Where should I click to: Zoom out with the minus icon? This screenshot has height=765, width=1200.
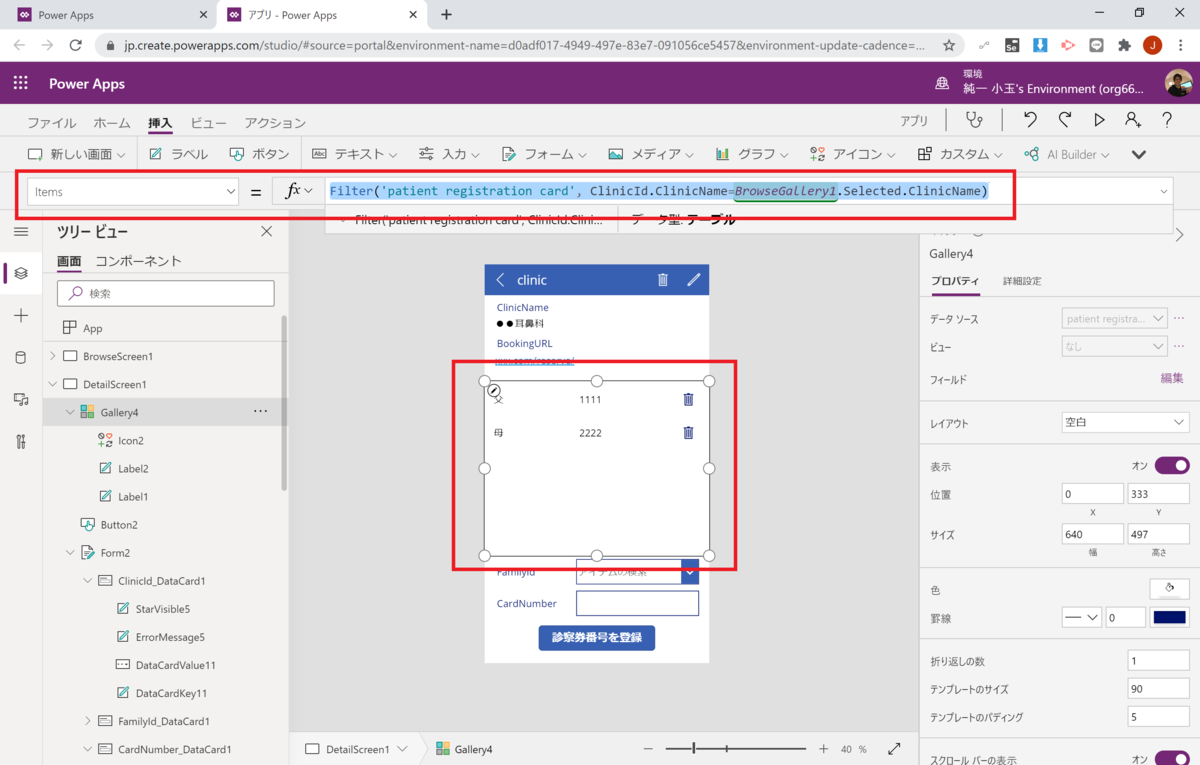pyautogui.click(x=648, y=749)
